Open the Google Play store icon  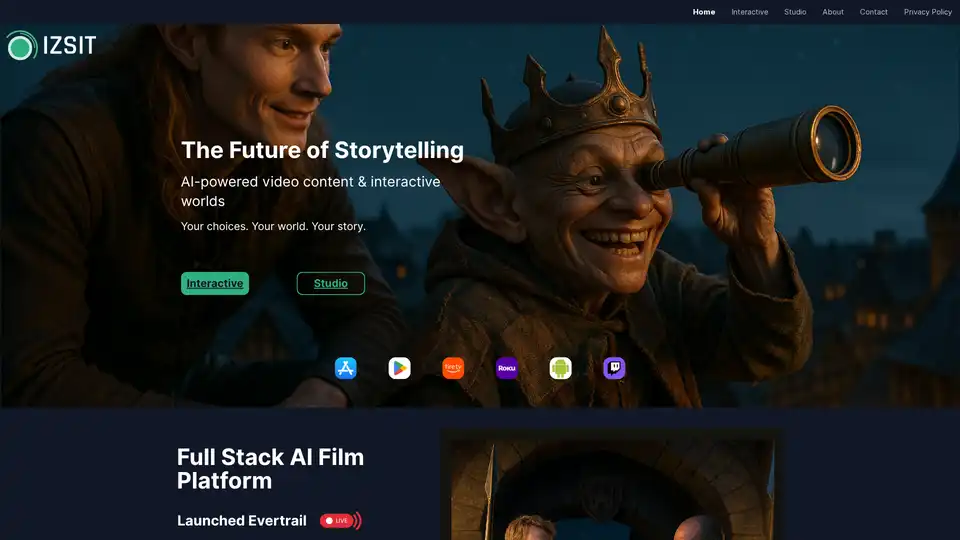coord(399,368)
